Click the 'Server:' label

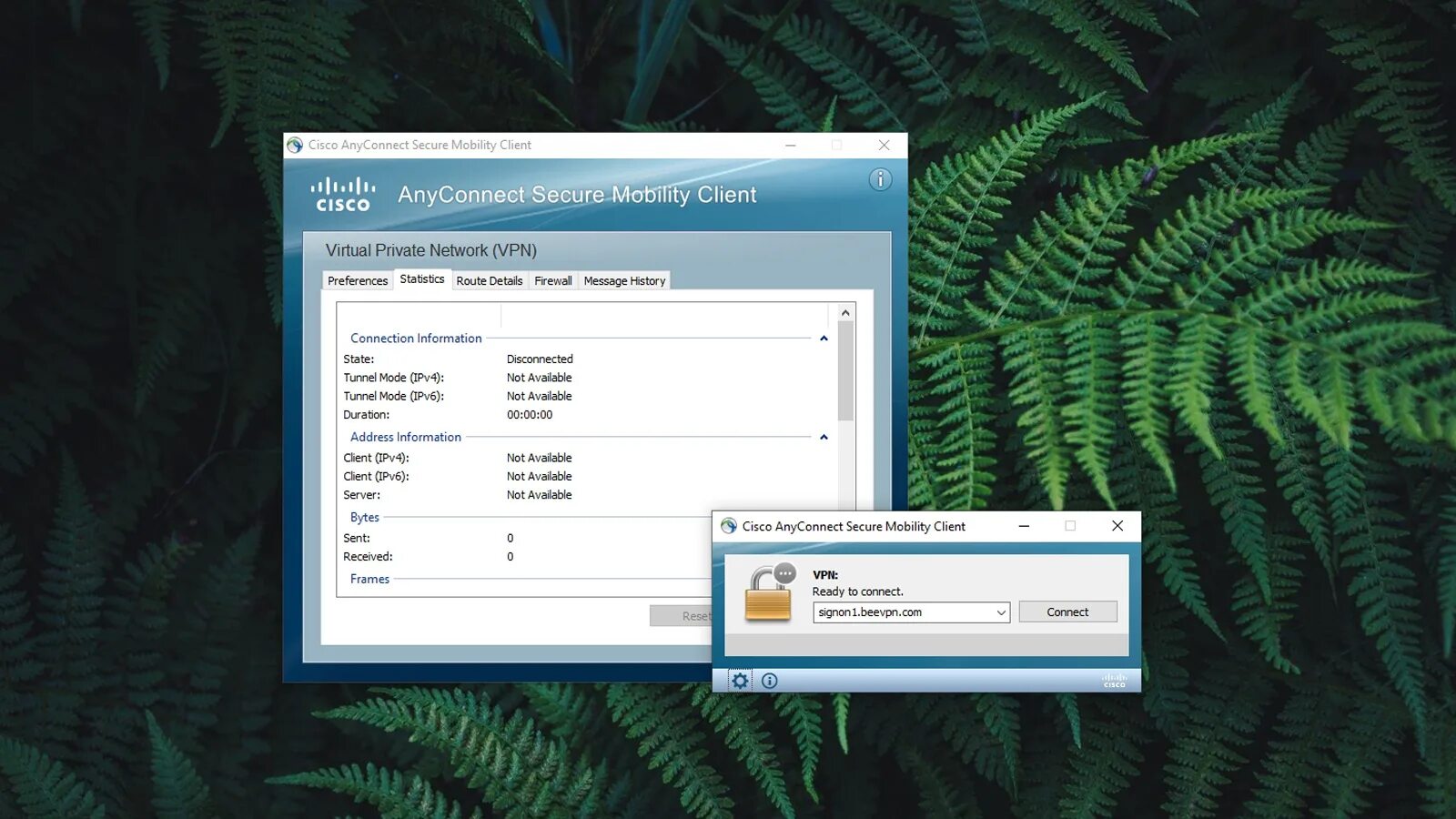click(362, 495)
